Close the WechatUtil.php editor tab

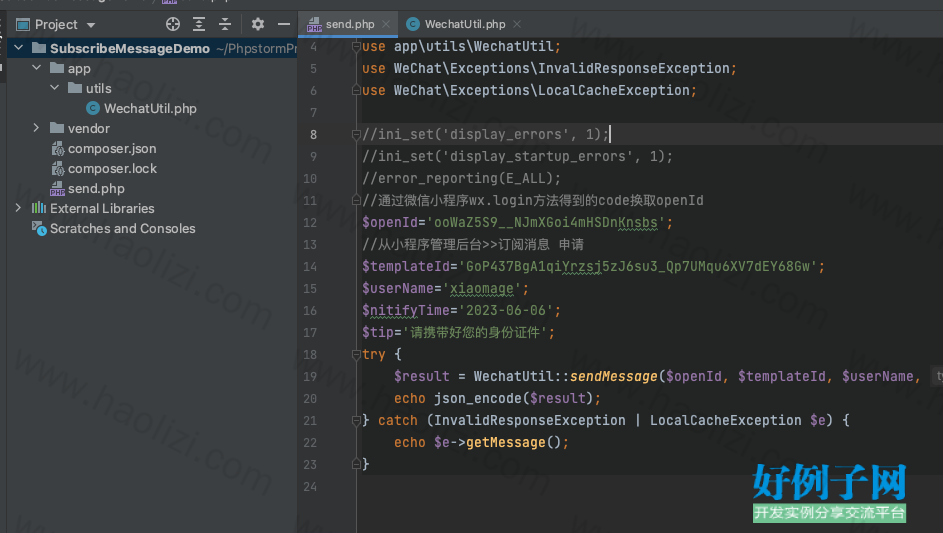point(517,24)
